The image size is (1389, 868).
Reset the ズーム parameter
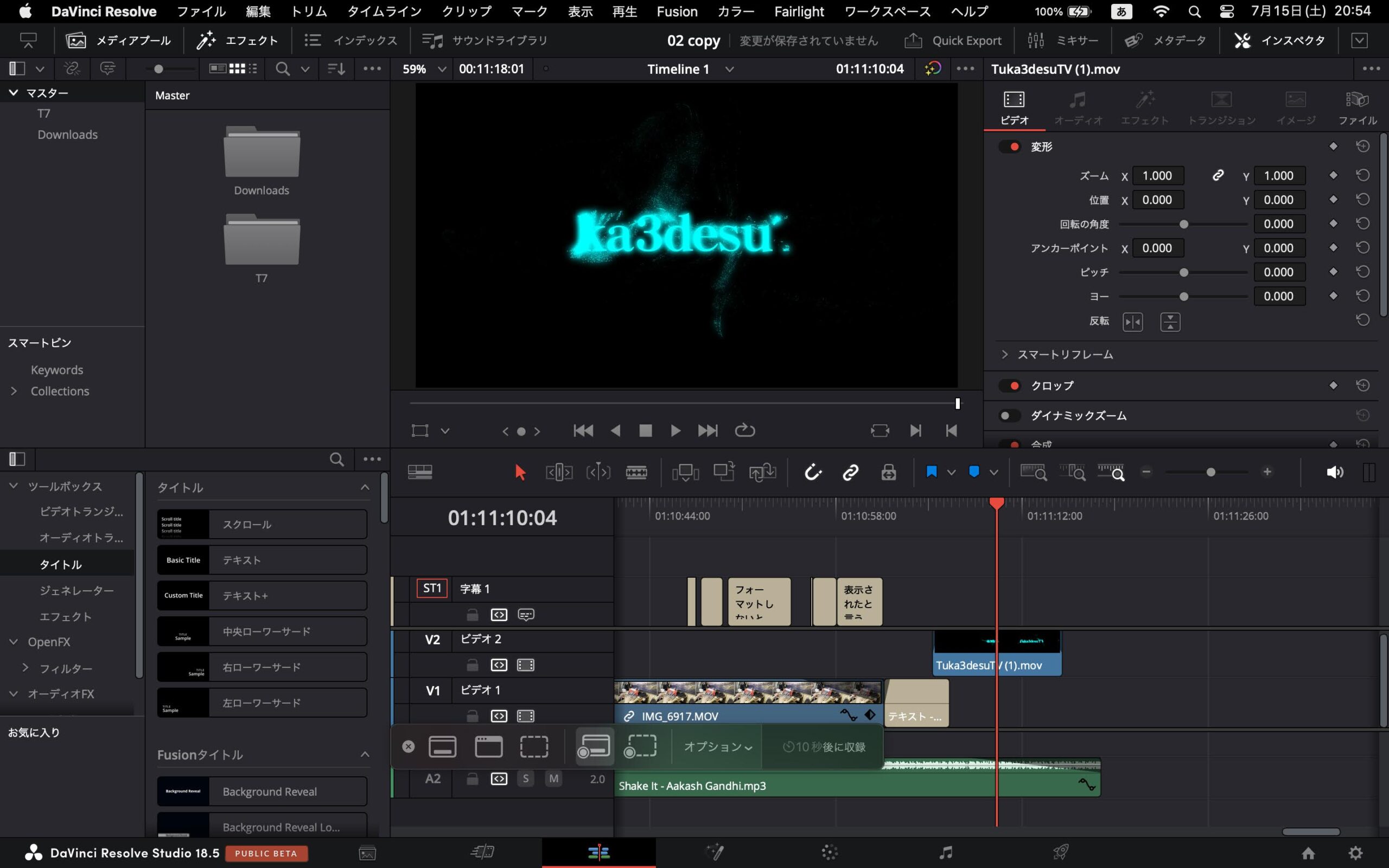(x=1362, y=175)
